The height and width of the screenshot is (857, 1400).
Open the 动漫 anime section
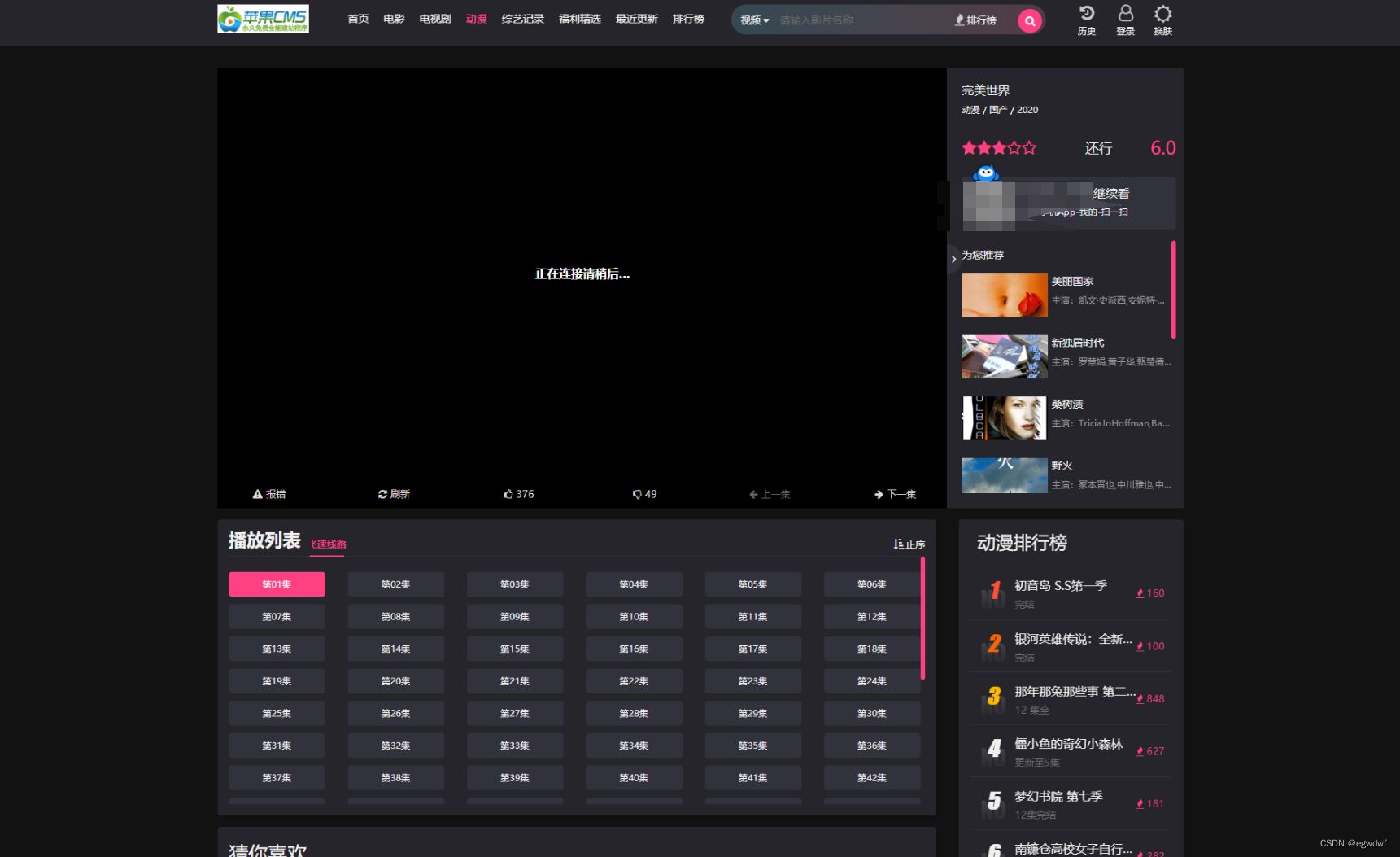click(476, 19)
